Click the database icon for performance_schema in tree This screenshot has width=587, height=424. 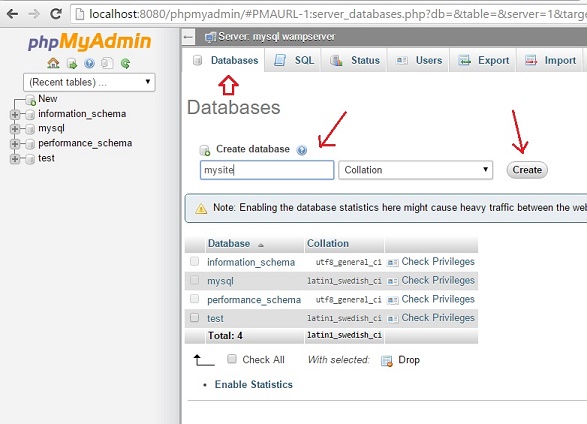click(30, 144)
